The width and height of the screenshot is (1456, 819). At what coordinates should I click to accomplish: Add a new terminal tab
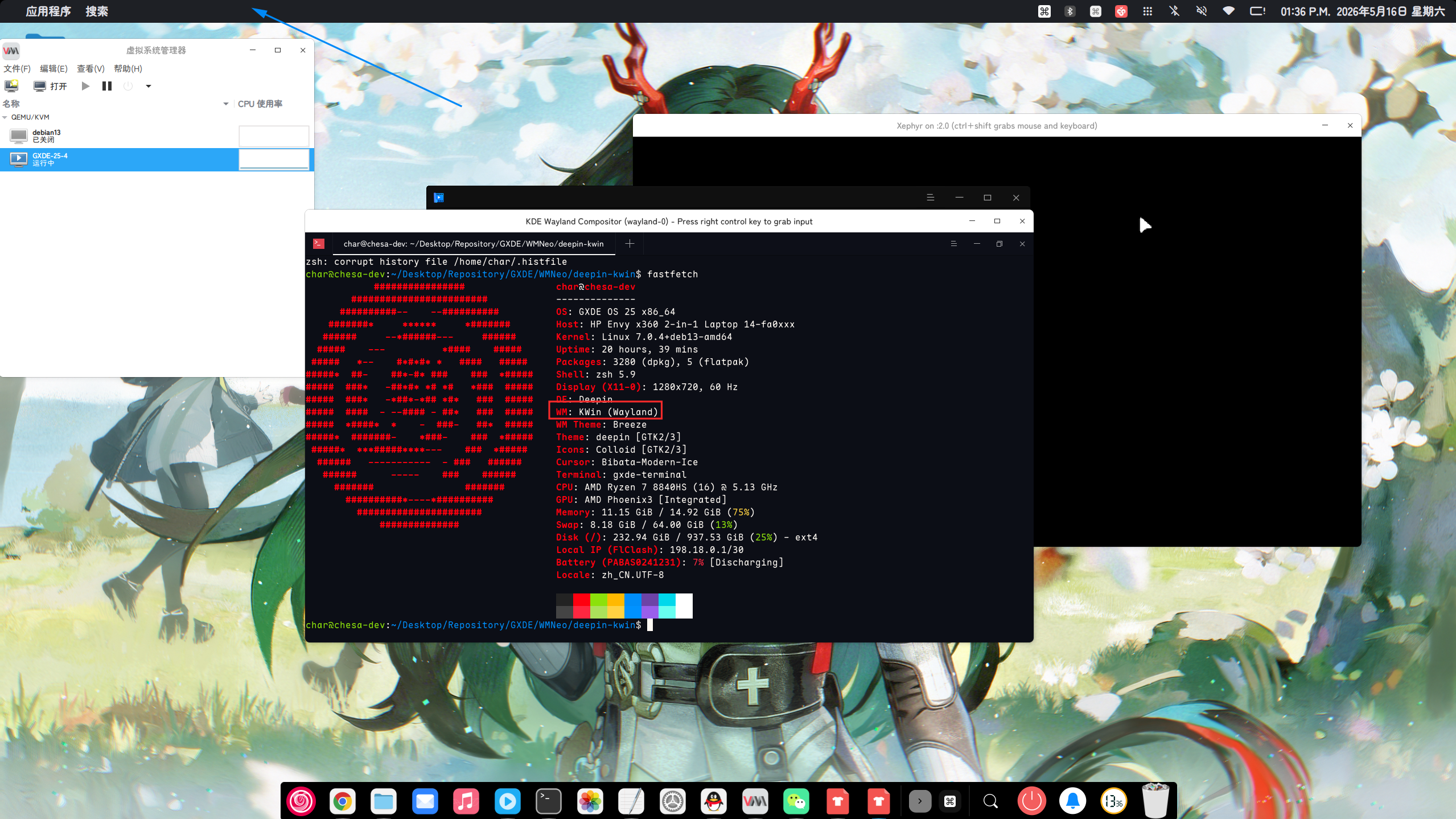(x=630, y=244)
